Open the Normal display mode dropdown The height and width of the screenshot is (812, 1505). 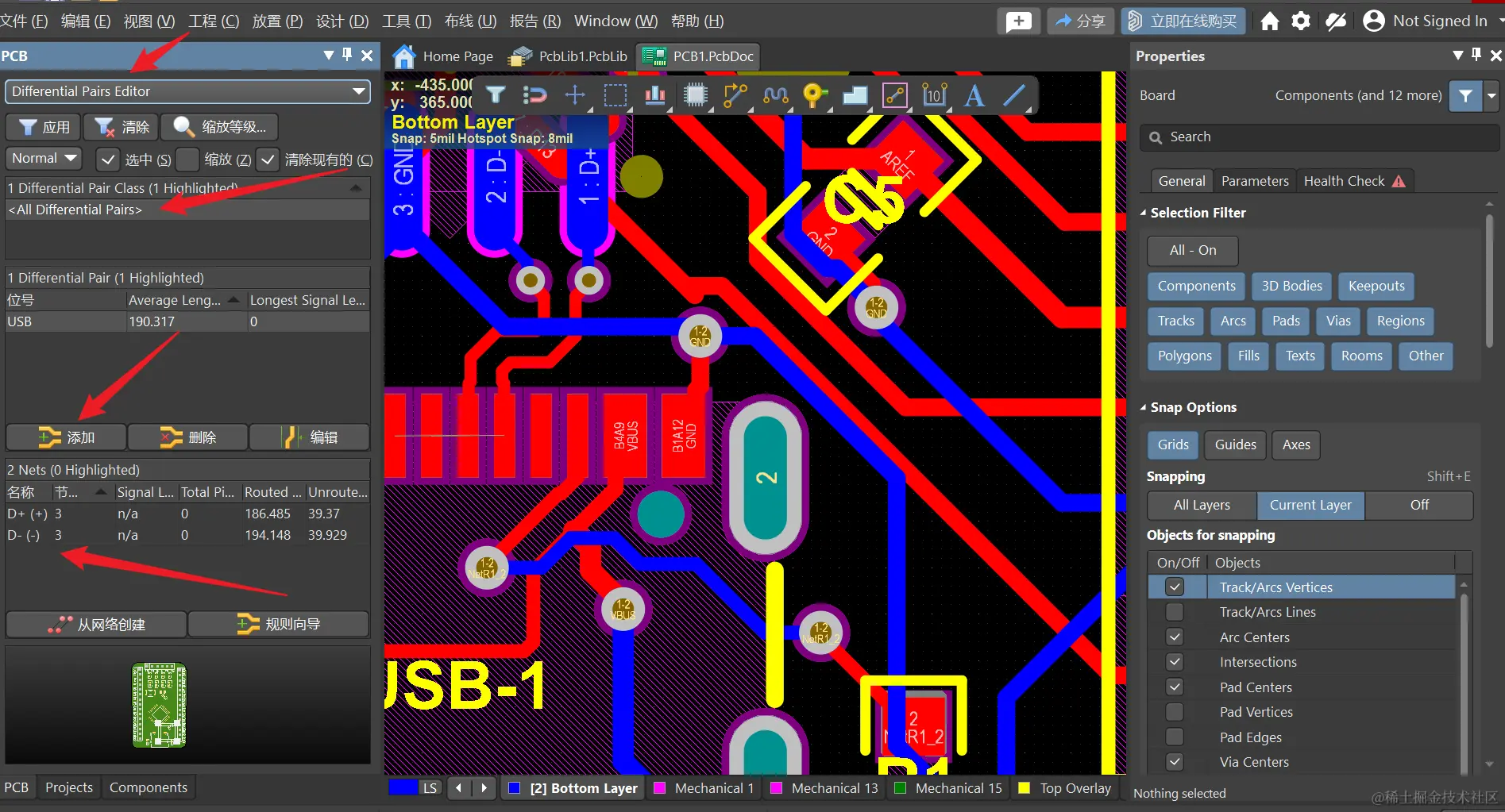pyautogui.click(x=69, y=158)
